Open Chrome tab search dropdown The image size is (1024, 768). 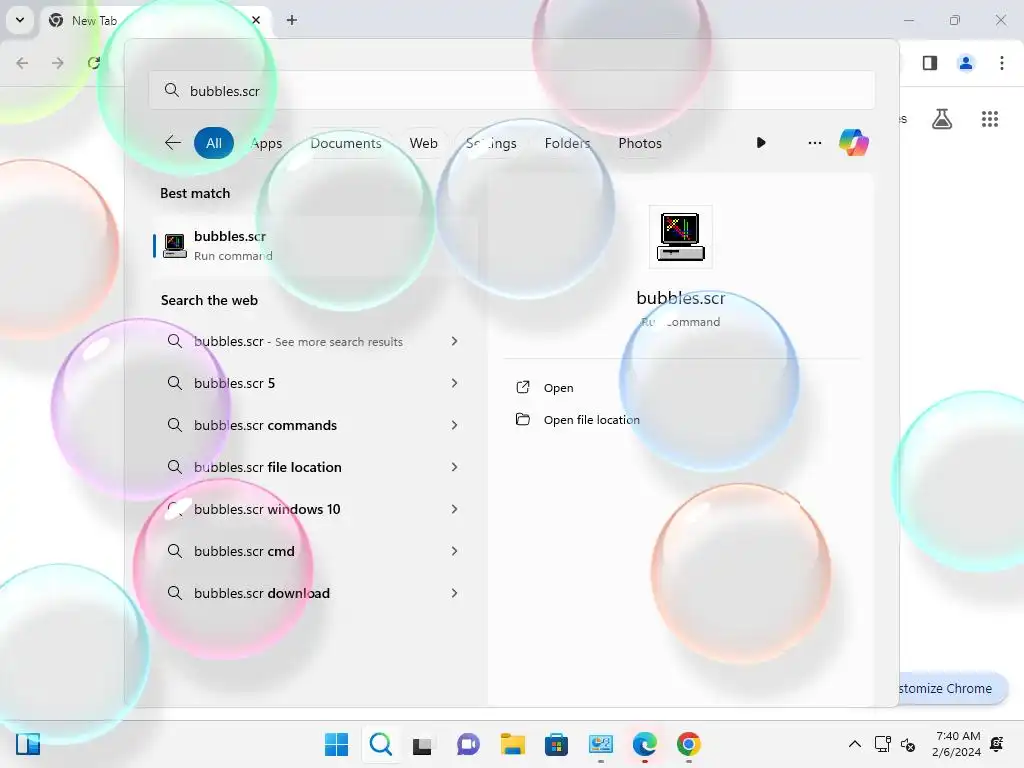(x=20, y=20)
